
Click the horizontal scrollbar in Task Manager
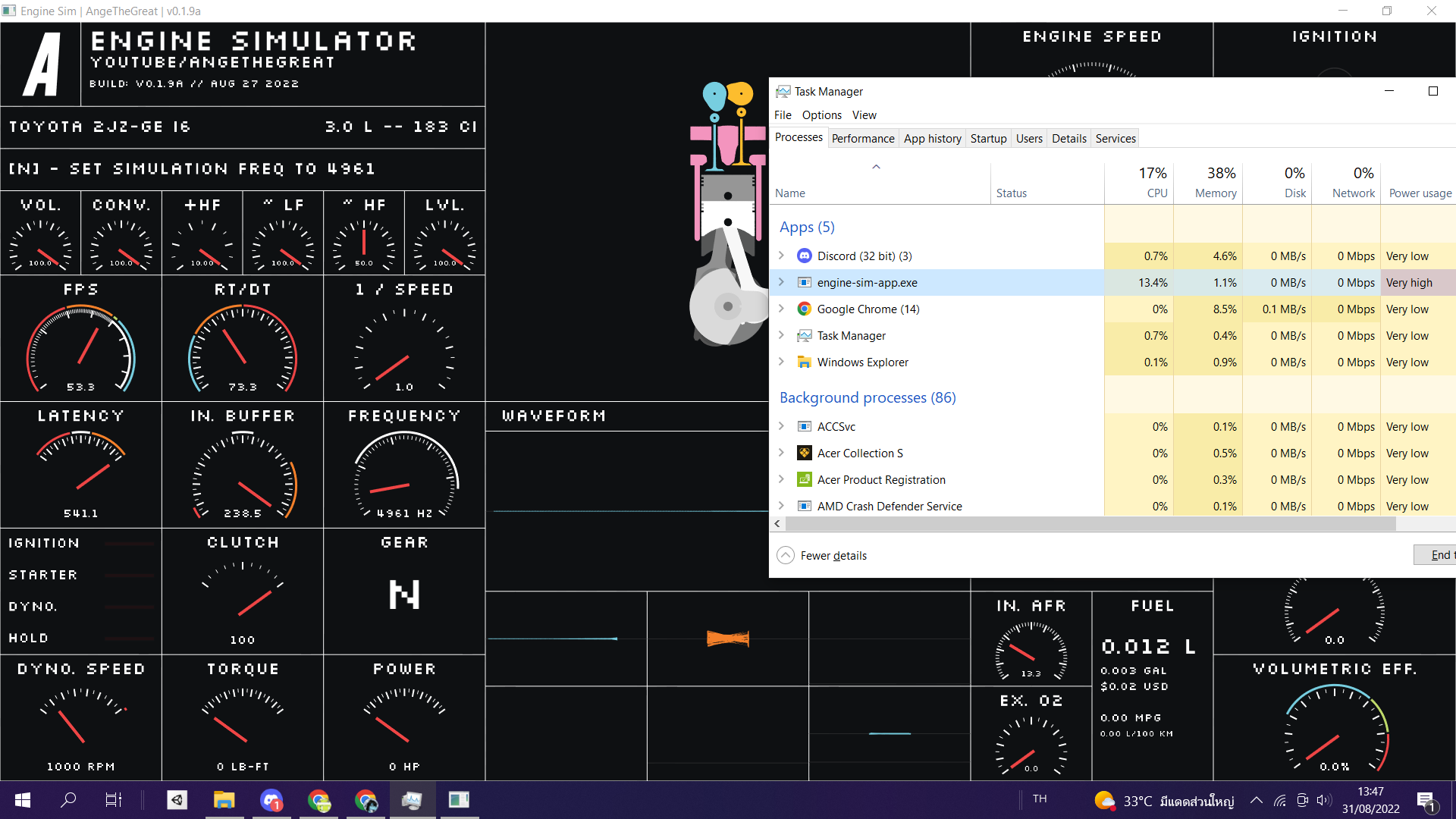[1090, 524]
